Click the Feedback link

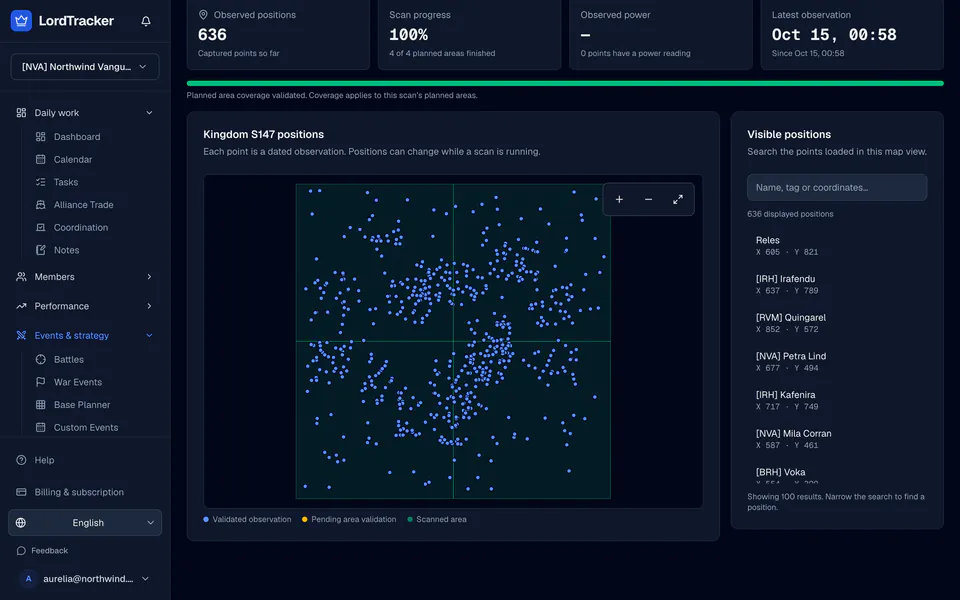(42, 550)
